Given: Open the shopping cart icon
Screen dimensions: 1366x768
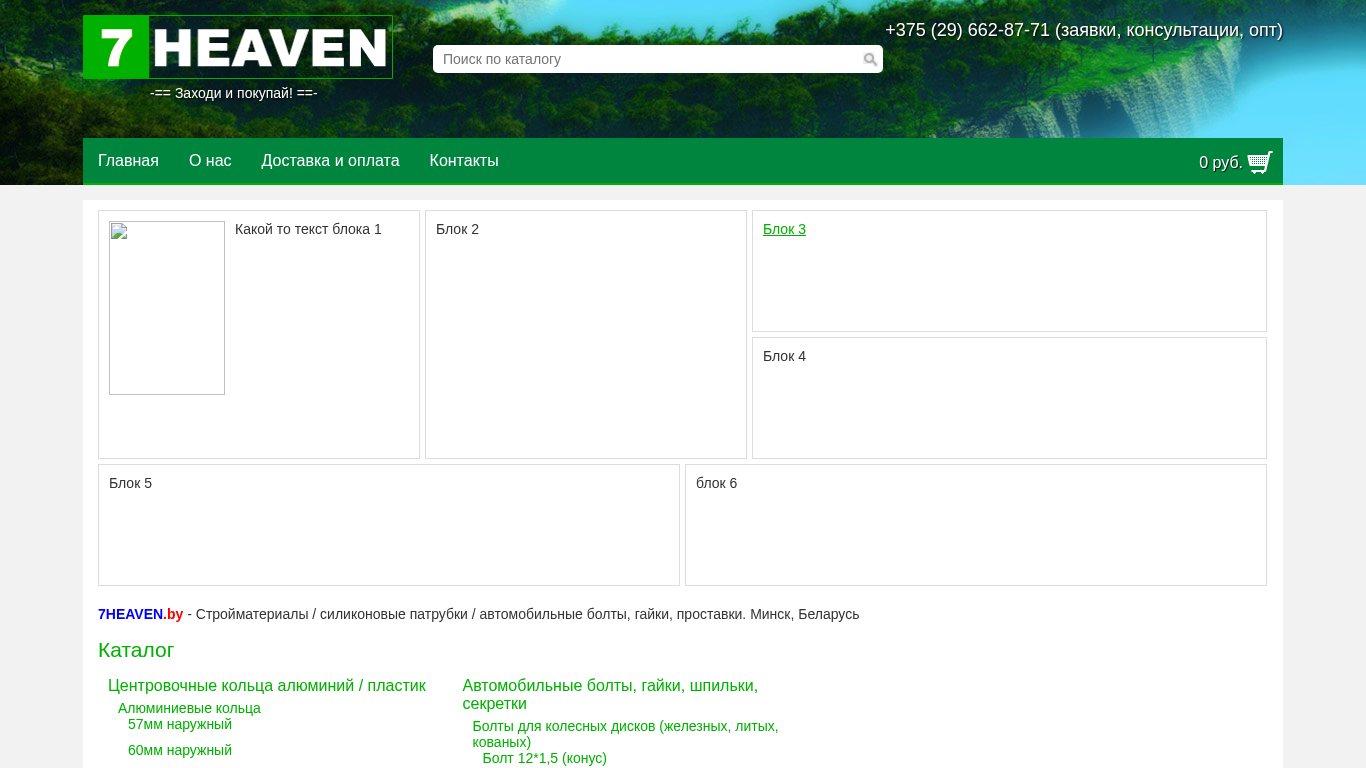Looking at the screenshot, I should (x=1260, y=162).
